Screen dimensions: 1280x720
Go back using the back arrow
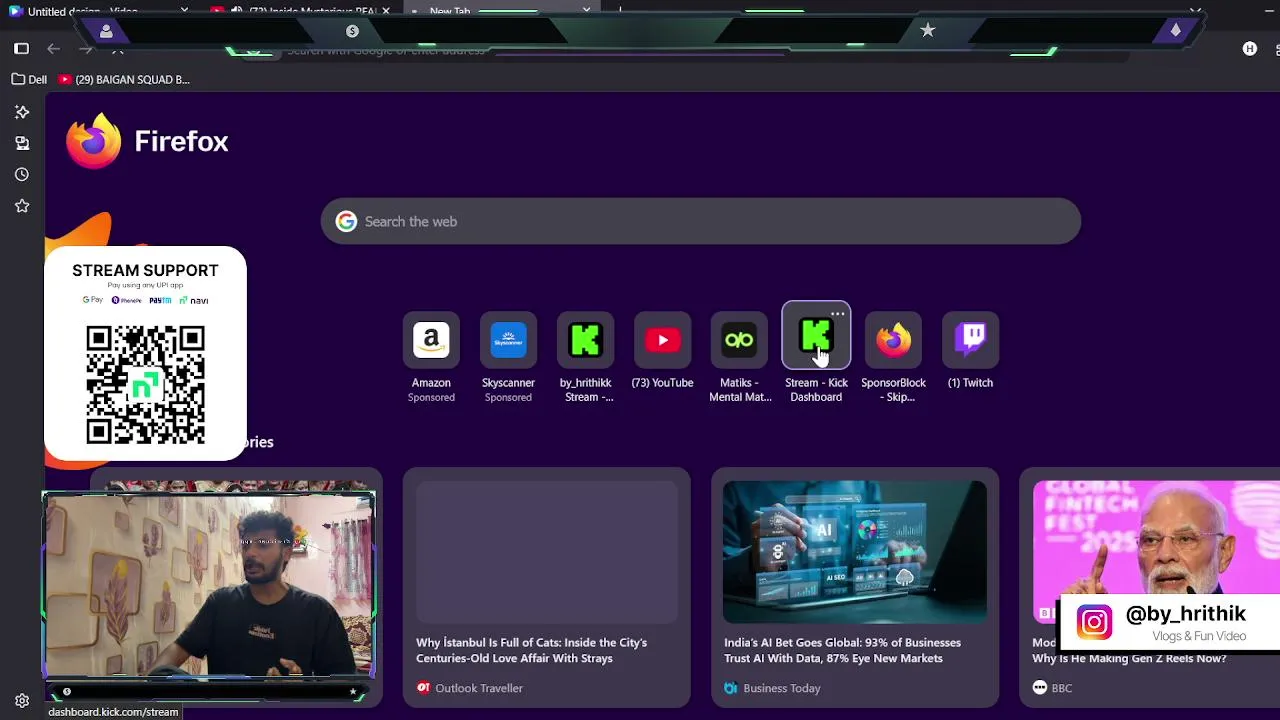(x=53, y=48)
